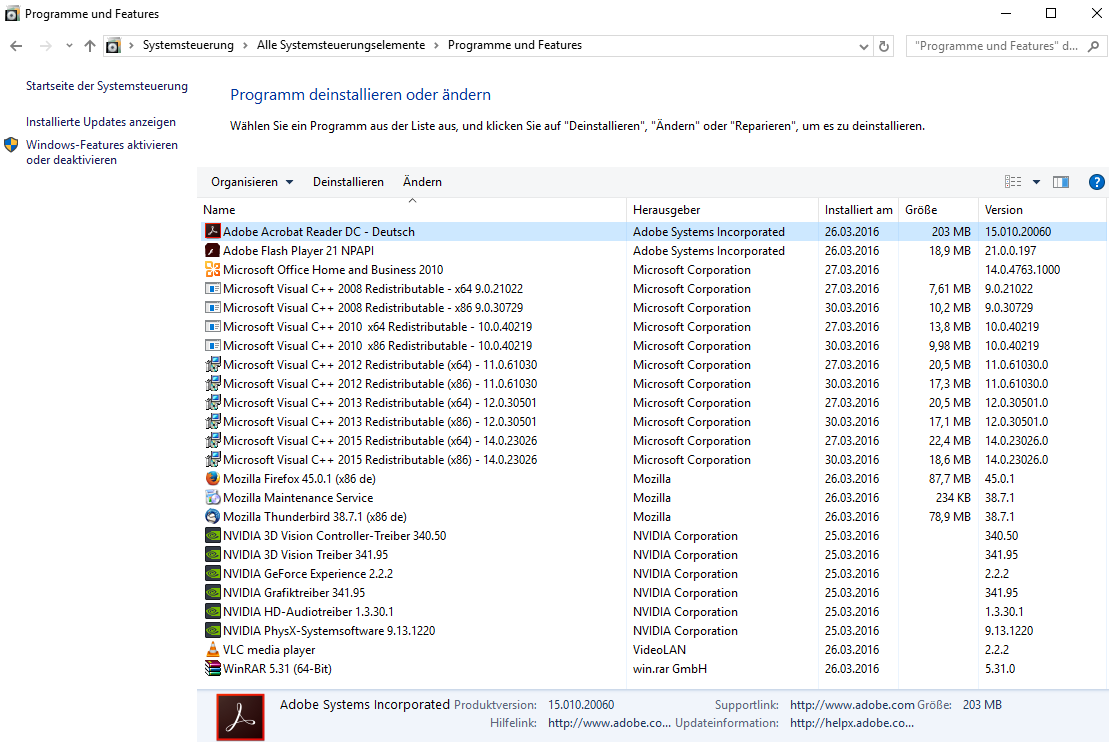Select the Visual C++ 2013 (x86) 12.0.30501 row
The height and width of the screenshot is (742, 1109).
(x=654, y=422)
